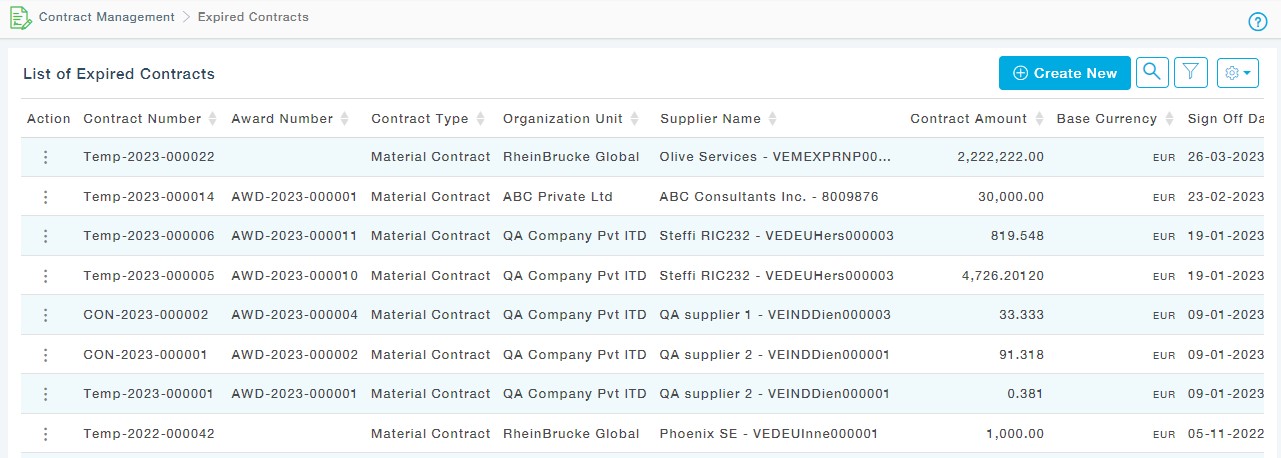Screen dimensions: 1281x458
Task: Click the Contract Management document icon
Action: tap(20, 18)
